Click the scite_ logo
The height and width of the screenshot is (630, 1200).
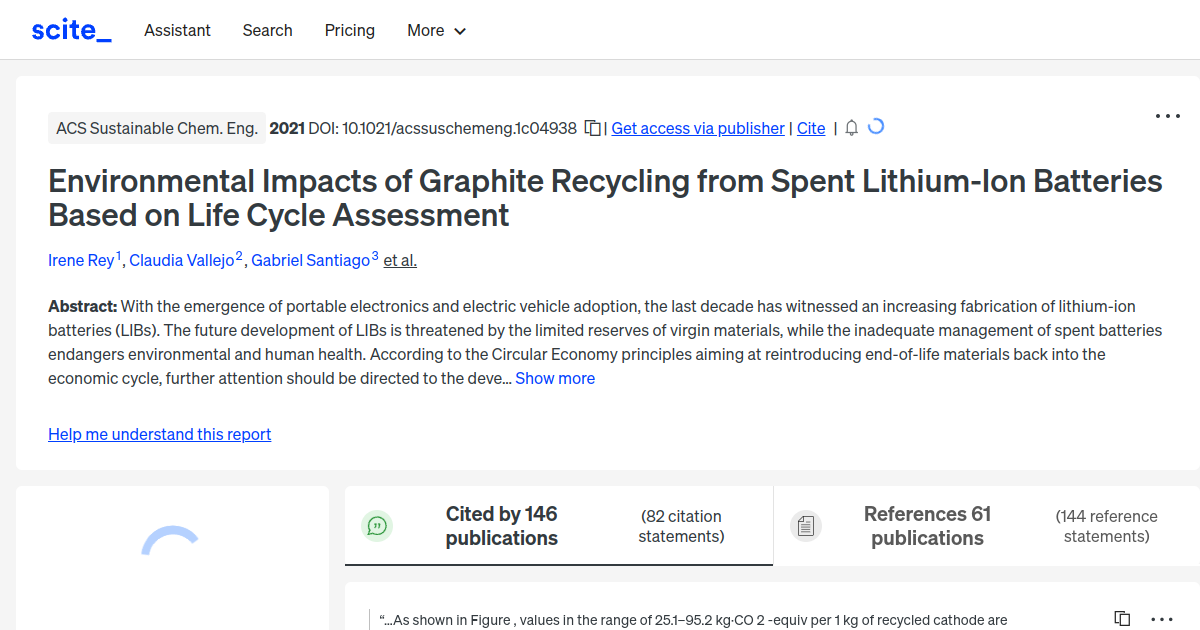pyautogui.click(x=70, y=29)
